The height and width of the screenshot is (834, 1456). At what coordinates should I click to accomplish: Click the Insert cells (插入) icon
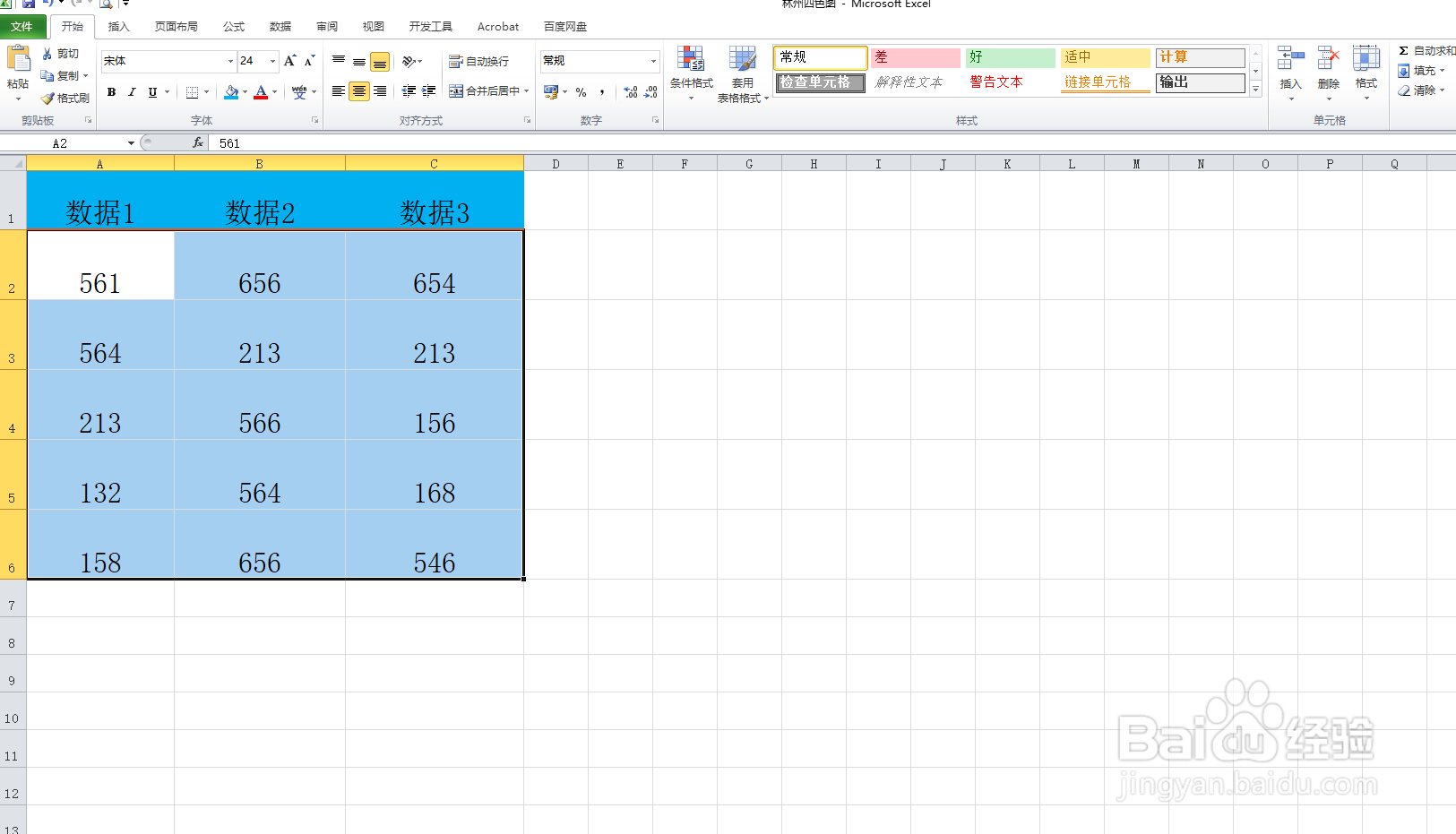[1290, 59]
